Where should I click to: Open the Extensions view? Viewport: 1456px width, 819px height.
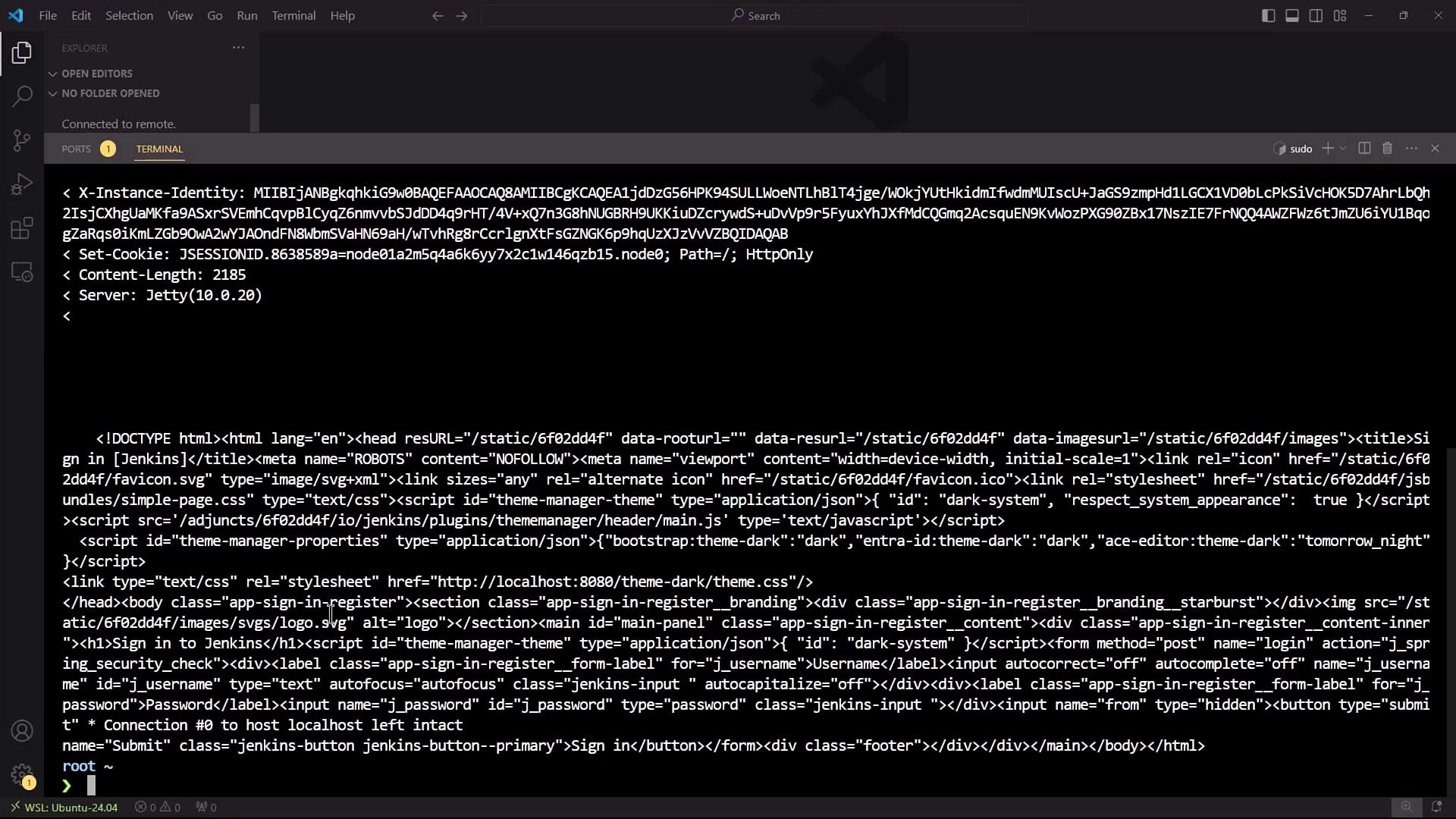coord(22,228)
